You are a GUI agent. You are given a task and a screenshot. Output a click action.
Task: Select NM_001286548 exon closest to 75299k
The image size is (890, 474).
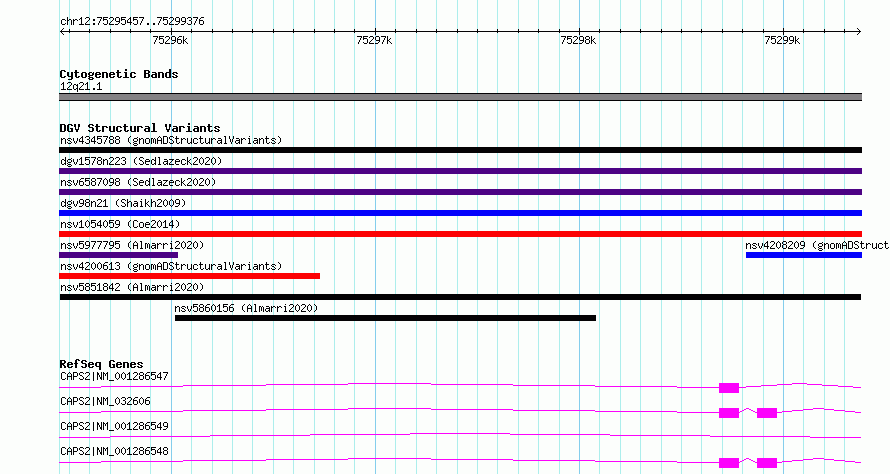pos(767,463)
